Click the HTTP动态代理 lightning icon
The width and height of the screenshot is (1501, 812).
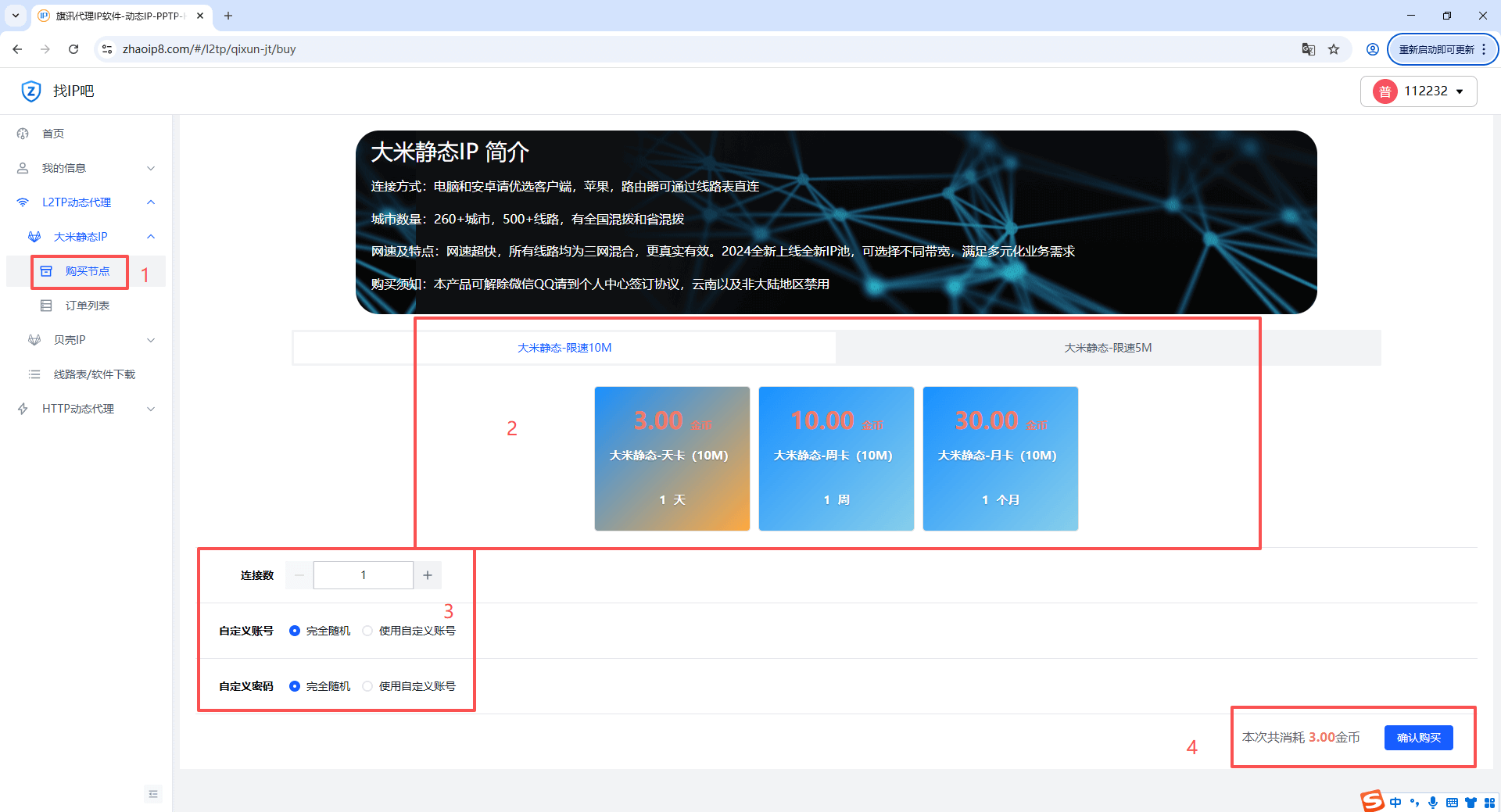23,409
